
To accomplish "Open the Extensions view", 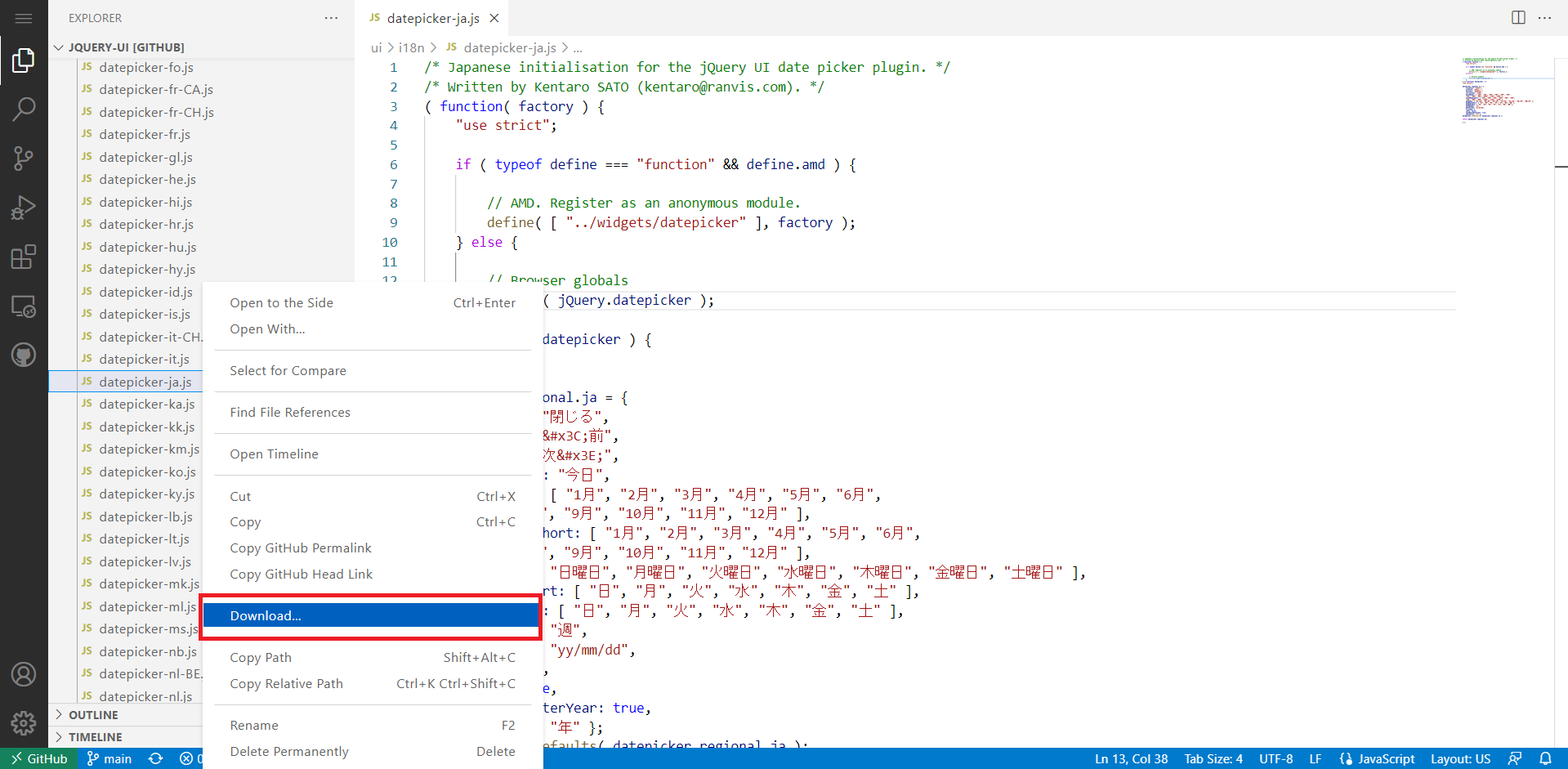I will tap(24, 257).
